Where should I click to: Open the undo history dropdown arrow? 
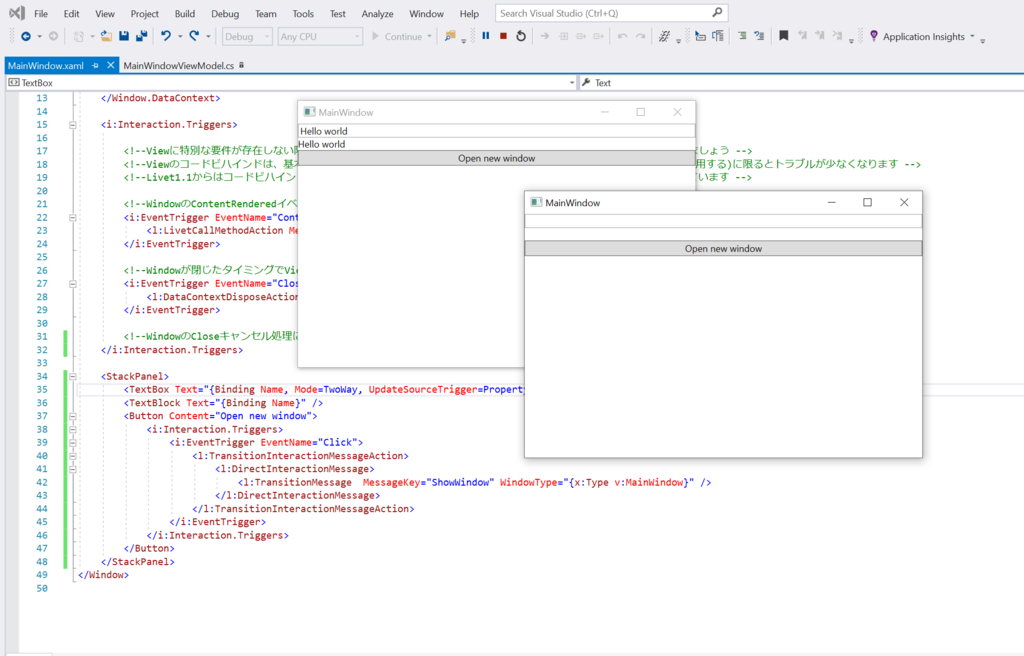click(x=180, y=37)
